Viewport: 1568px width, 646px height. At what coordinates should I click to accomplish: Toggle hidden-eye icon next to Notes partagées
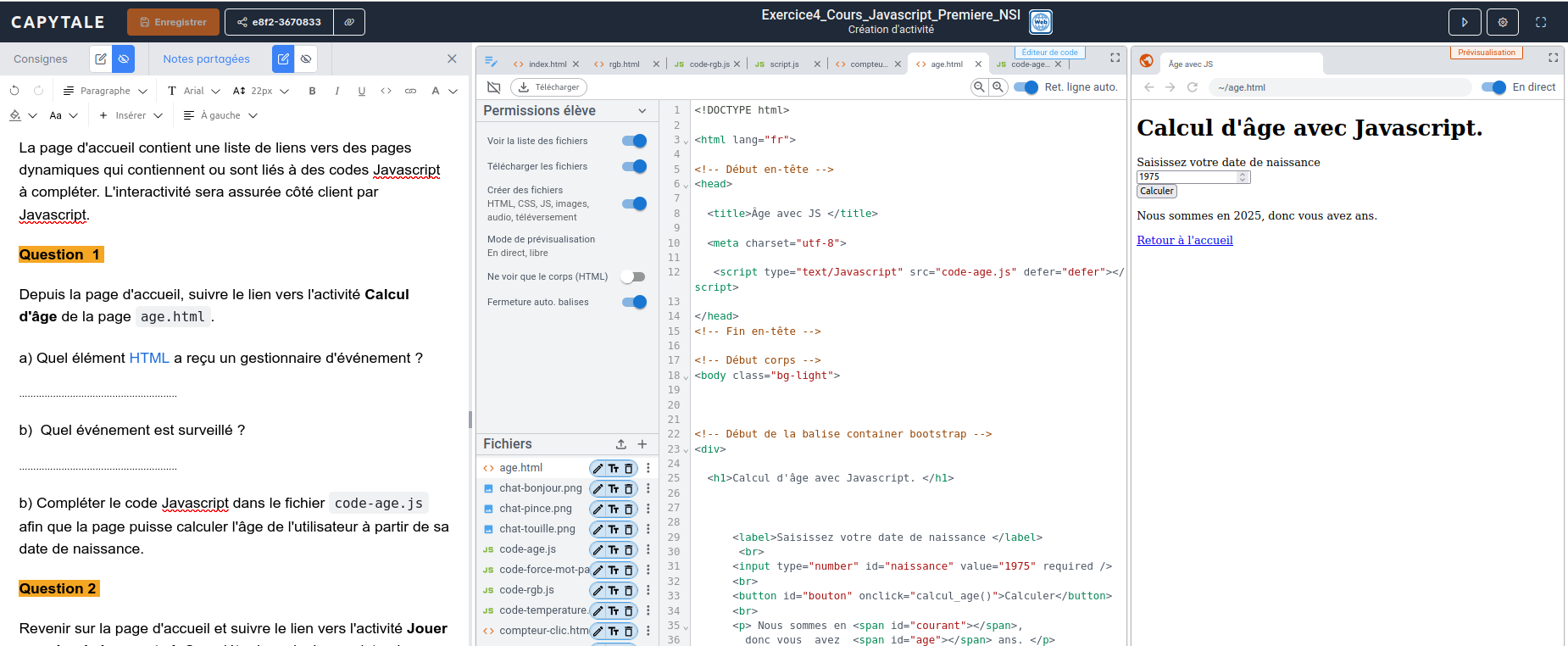coord(306,58)
